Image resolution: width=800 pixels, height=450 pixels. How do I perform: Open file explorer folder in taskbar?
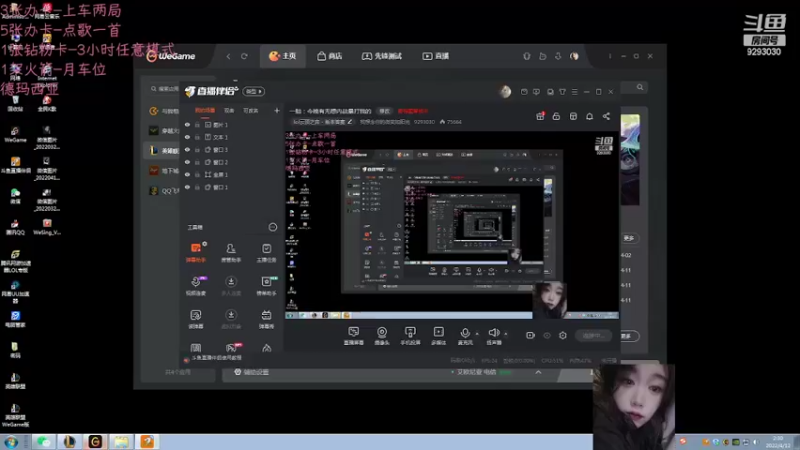[121, 442]
